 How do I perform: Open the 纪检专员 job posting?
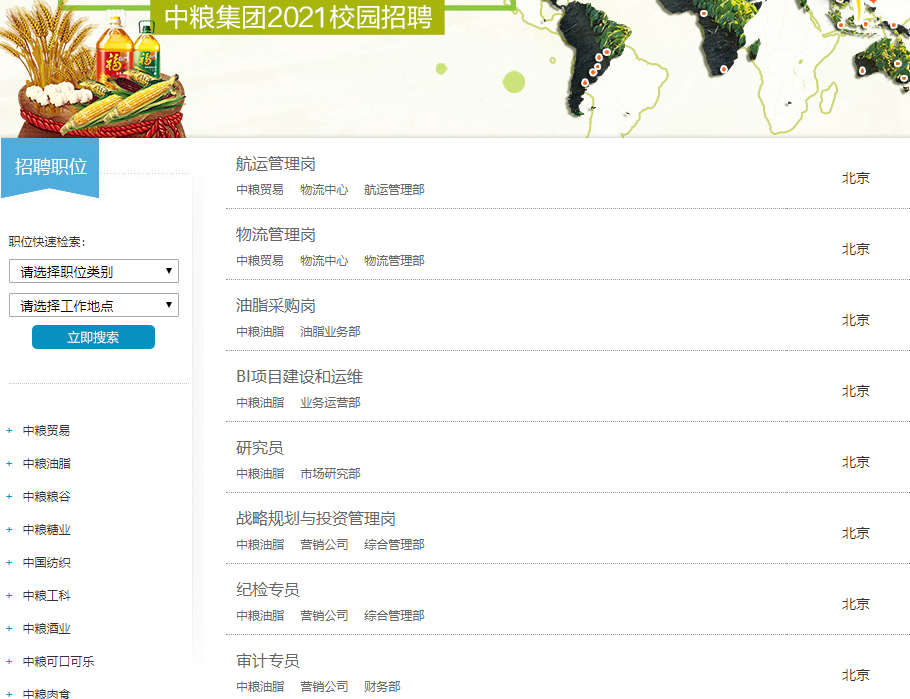(268, 590)
